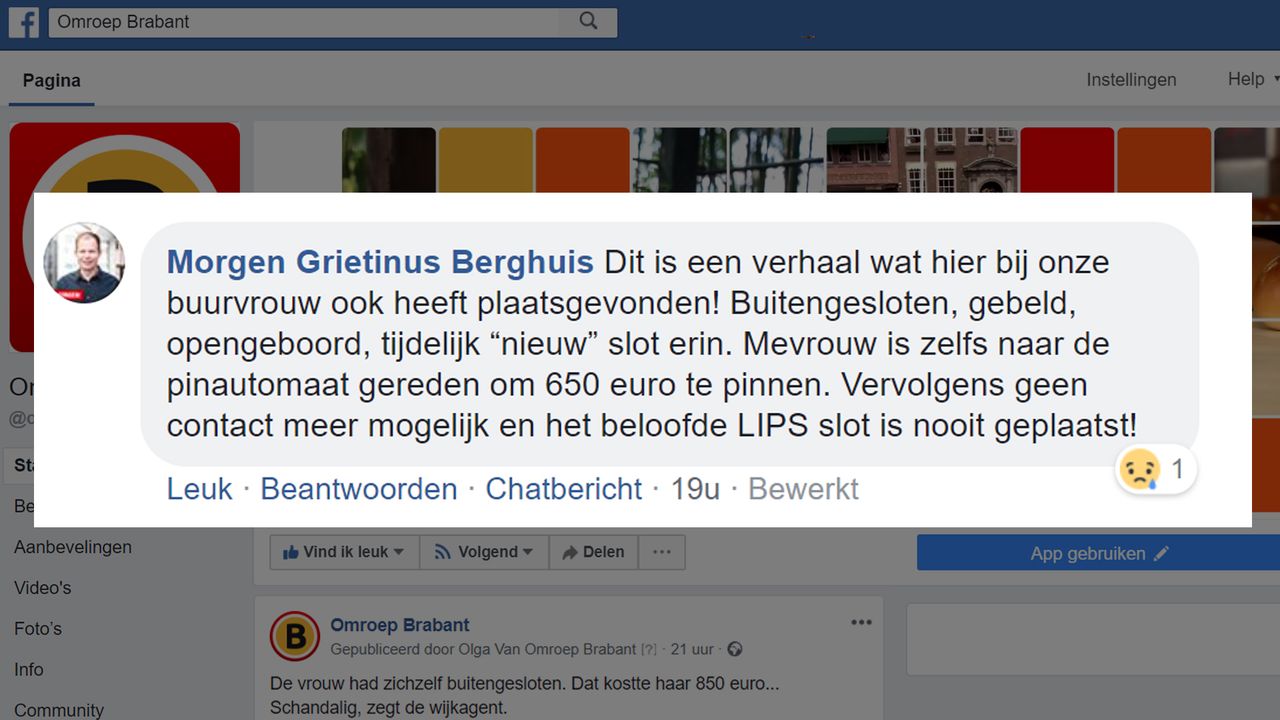
Task: Open Instellingen in the top bar
Action: point(1131,80)
